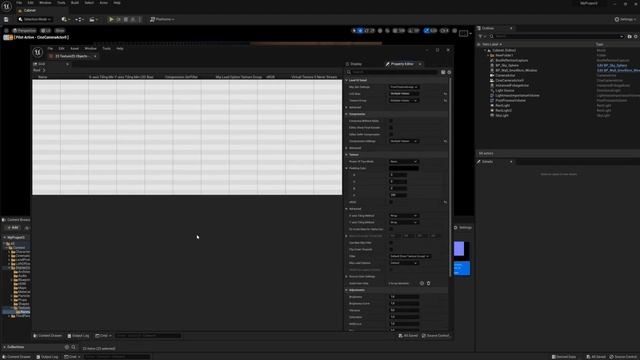Open Content Drawer in Property Matrix status bar

coord(48,336)
